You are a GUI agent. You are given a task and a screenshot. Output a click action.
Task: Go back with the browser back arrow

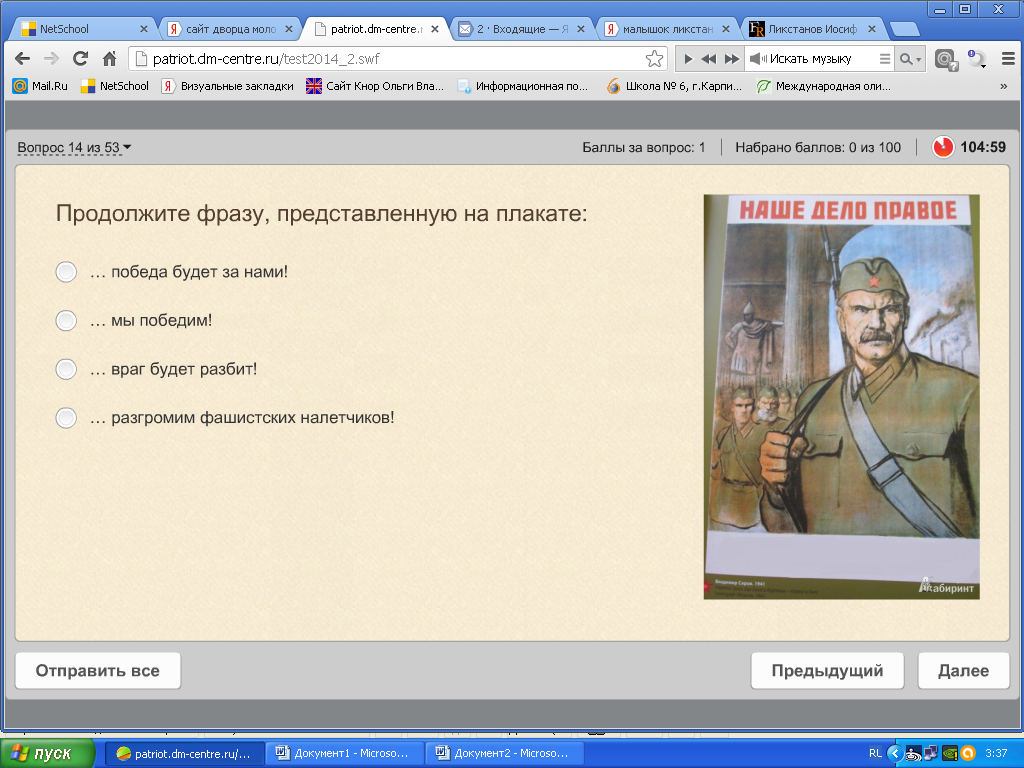(x=22, y=59)
